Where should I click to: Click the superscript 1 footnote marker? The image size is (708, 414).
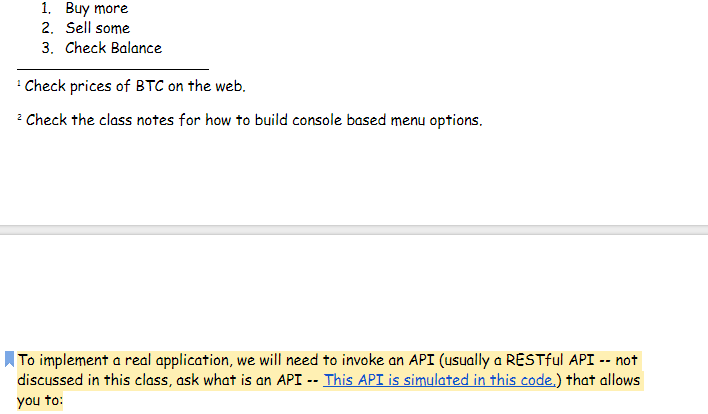coord(19,83)
